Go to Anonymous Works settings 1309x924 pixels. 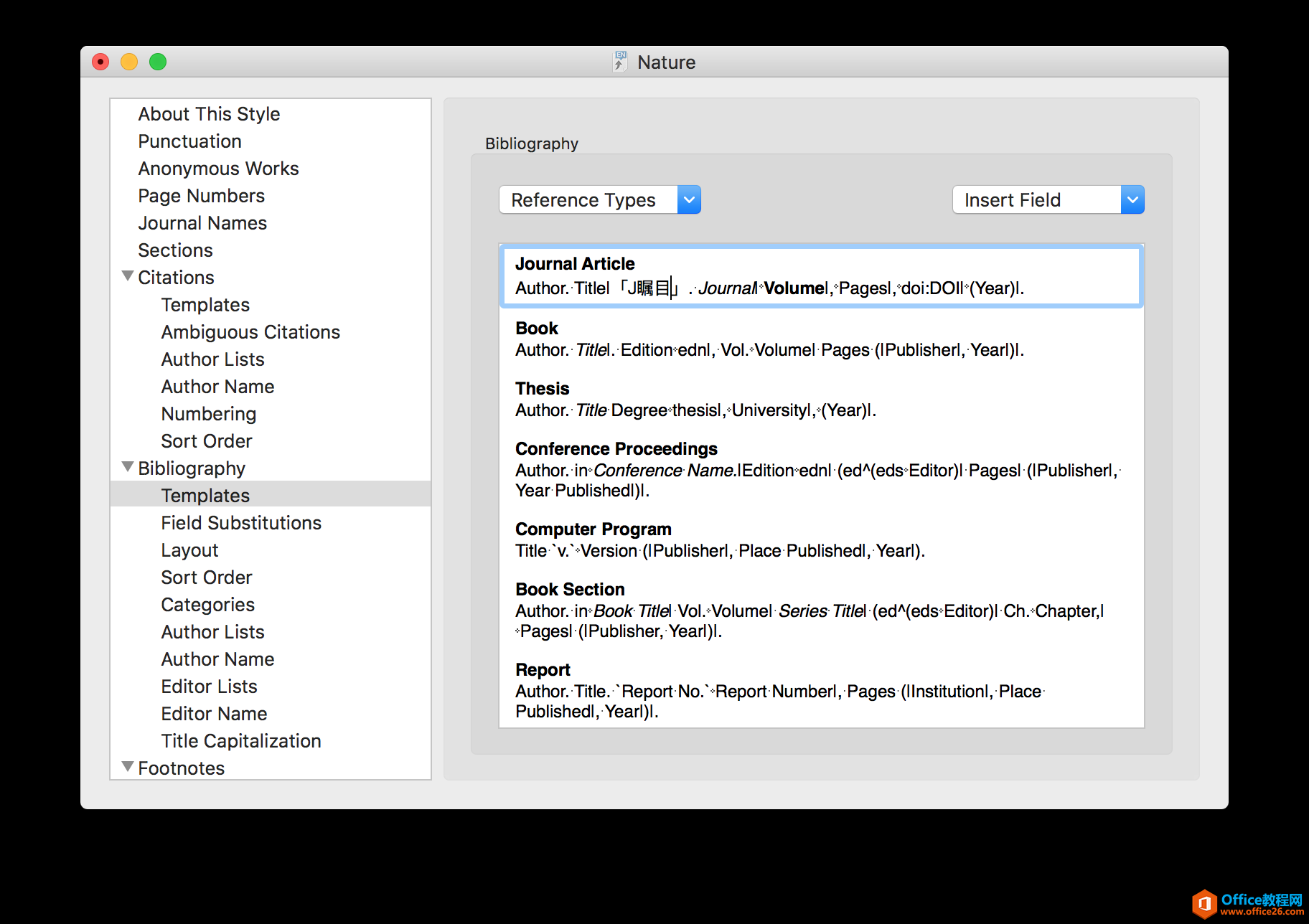[x=218, y=169]
